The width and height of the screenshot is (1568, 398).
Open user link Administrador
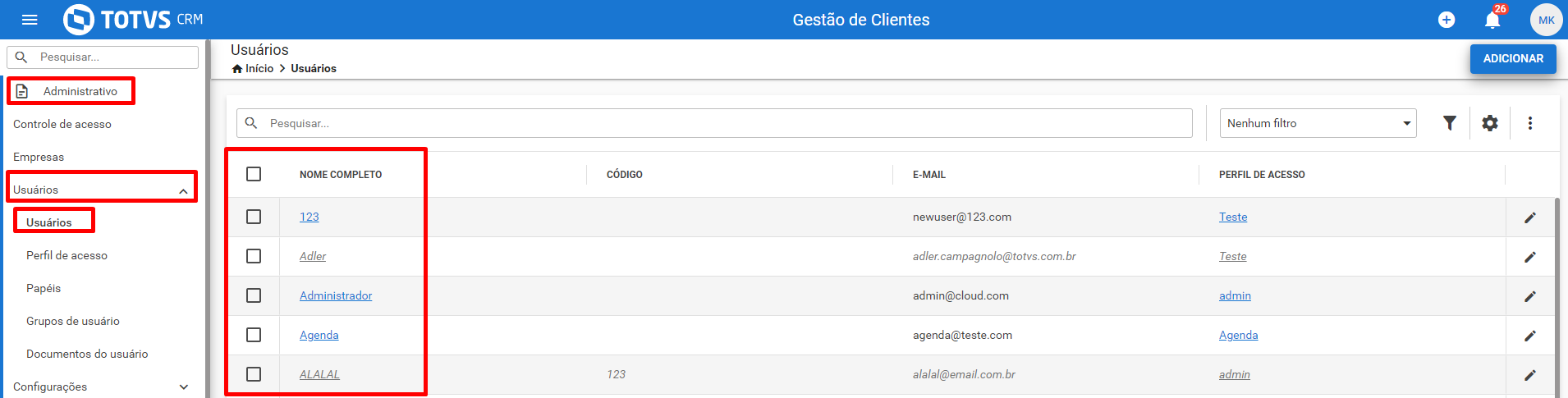(x=336, y=295)
